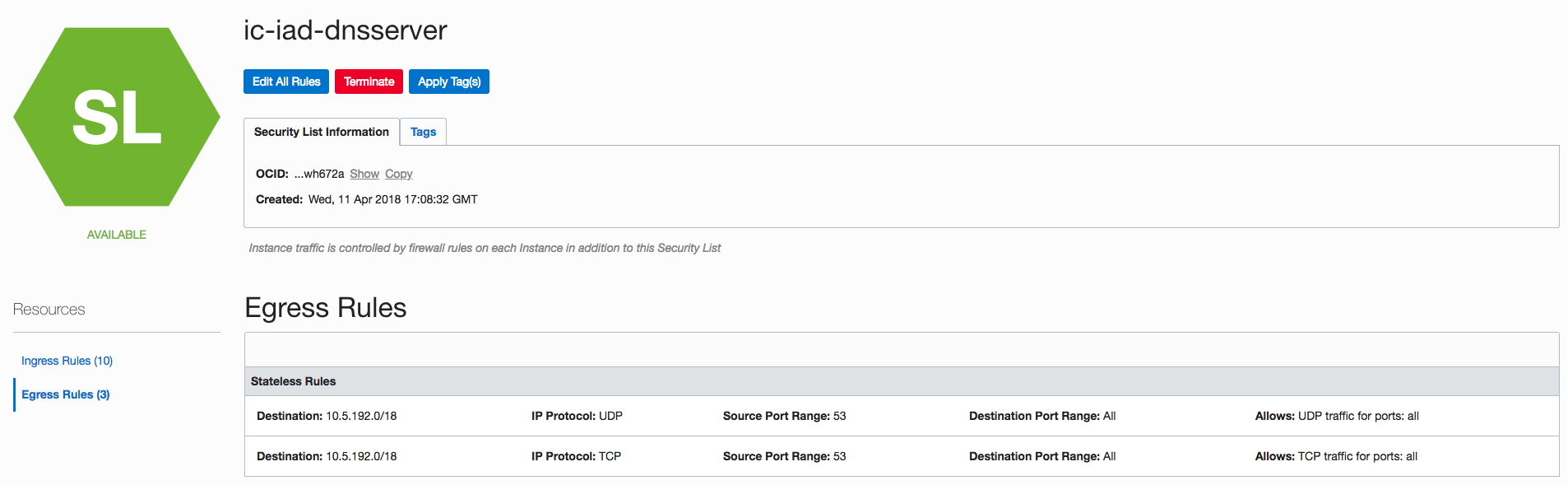Select the TCP egress rule row
1568x485 pixels.
click(901, 456)
